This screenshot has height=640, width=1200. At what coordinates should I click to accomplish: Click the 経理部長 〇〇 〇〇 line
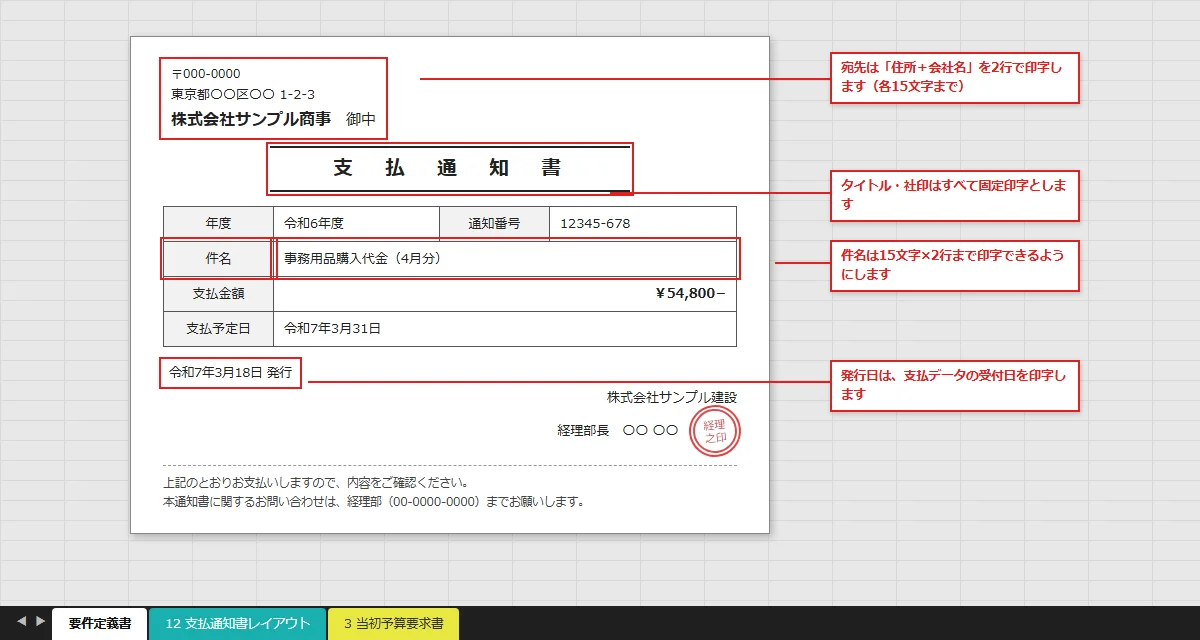click(618, 431)
